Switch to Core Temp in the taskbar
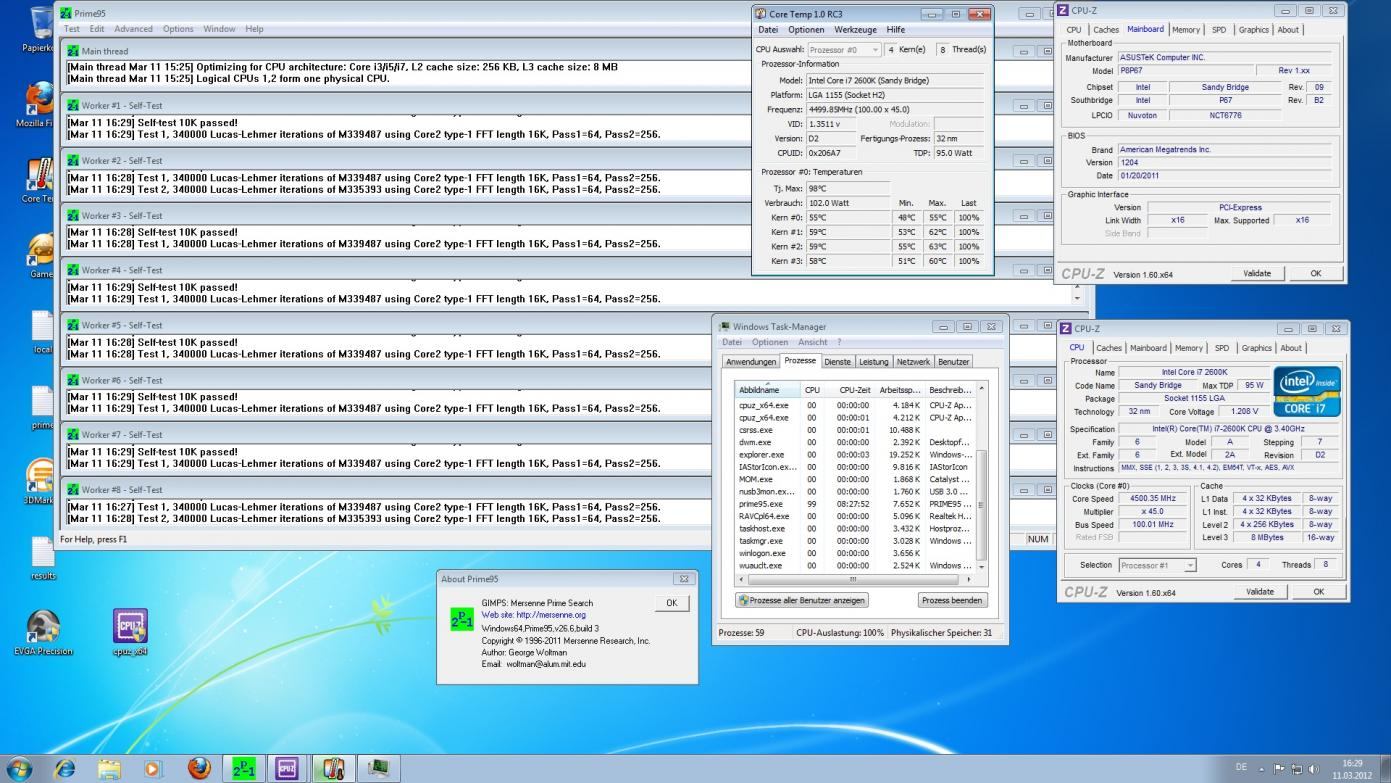 333,768
